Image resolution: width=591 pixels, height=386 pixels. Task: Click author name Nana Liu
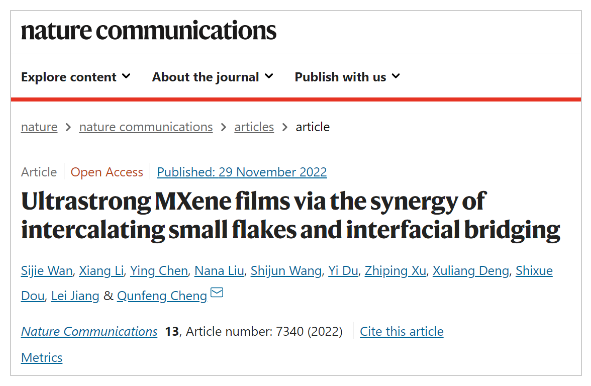pyautogui.click(x=219, y=271)
